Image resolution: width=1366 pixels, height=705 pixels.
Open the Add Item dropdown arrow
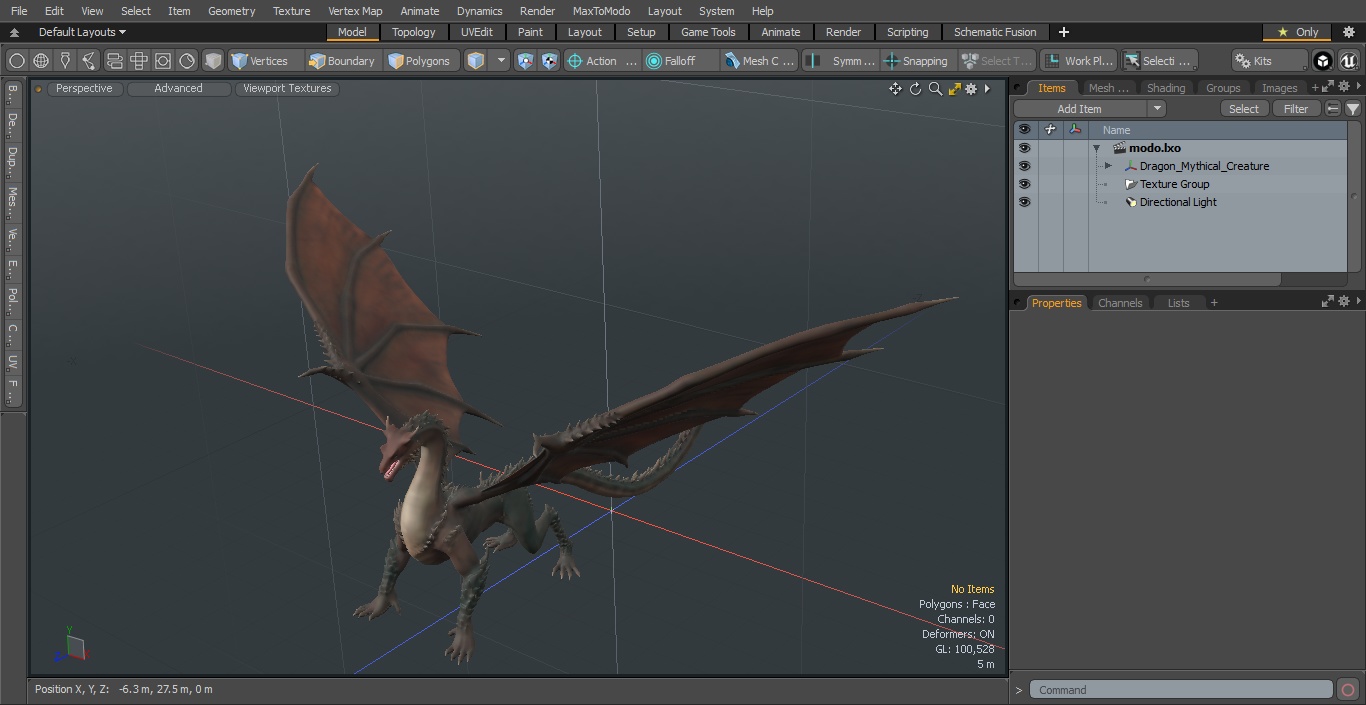coord(1157,109)
